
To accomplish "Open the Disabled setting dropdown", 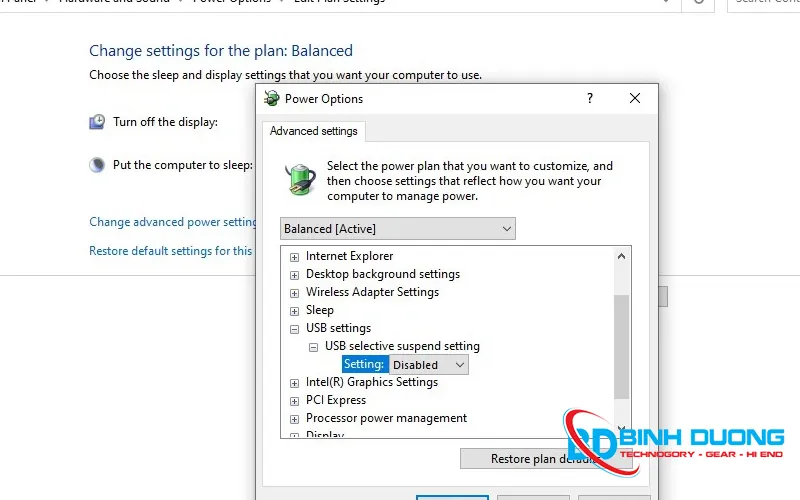I will click(429, 365).
